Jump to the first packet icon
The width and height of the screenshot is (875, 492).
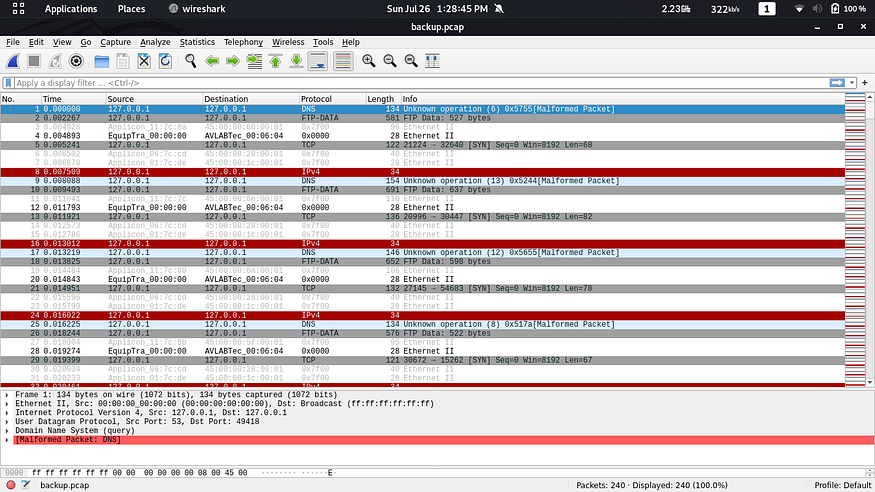(x=276, y=61)
